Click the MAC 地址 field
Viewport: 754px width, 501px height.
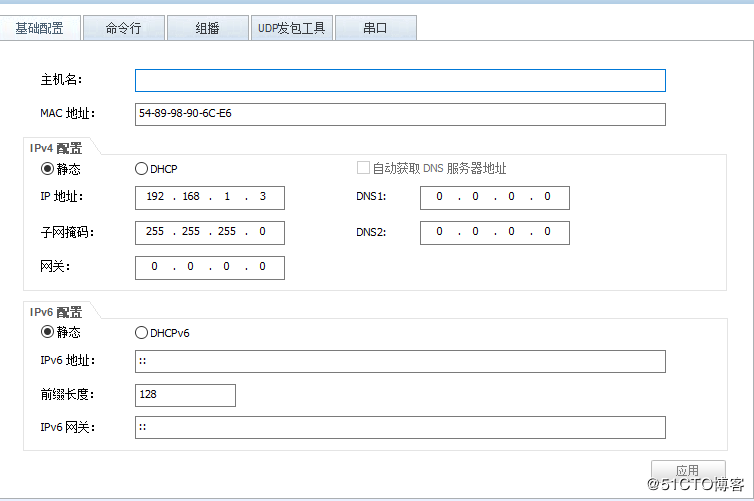pyautogui.click(x=400, y=114)
